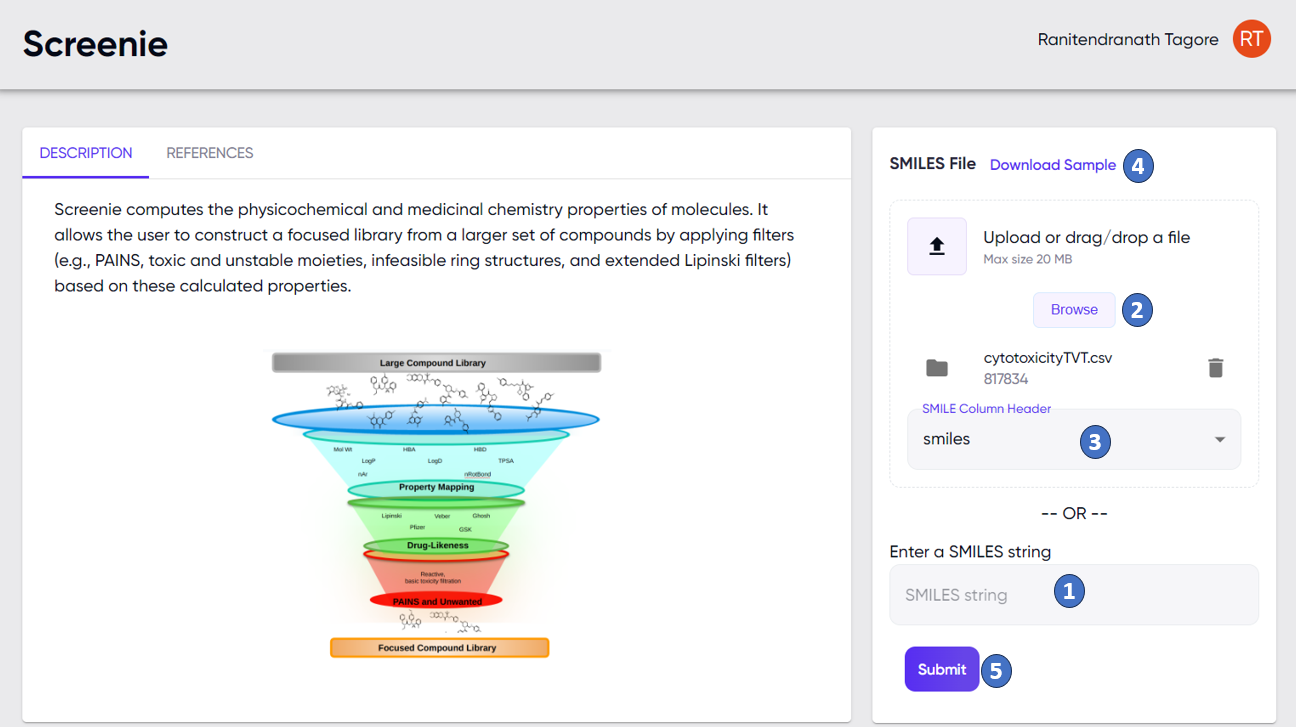The height and width of the screenshot is (727, 1296).
Task: Submit the SMILES input
Action: coord(942,669)
